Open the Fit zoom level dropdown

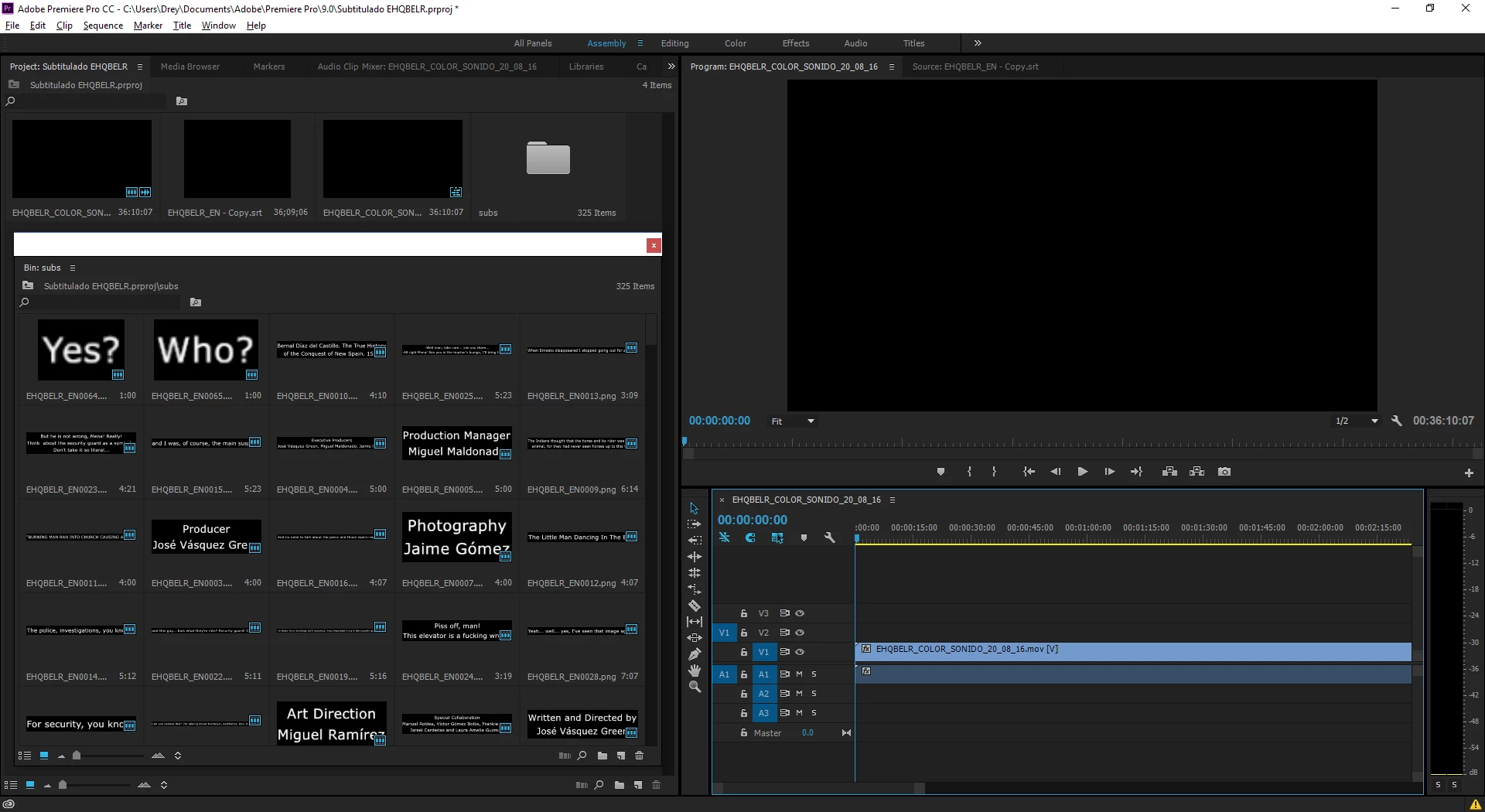pos(793,421)
